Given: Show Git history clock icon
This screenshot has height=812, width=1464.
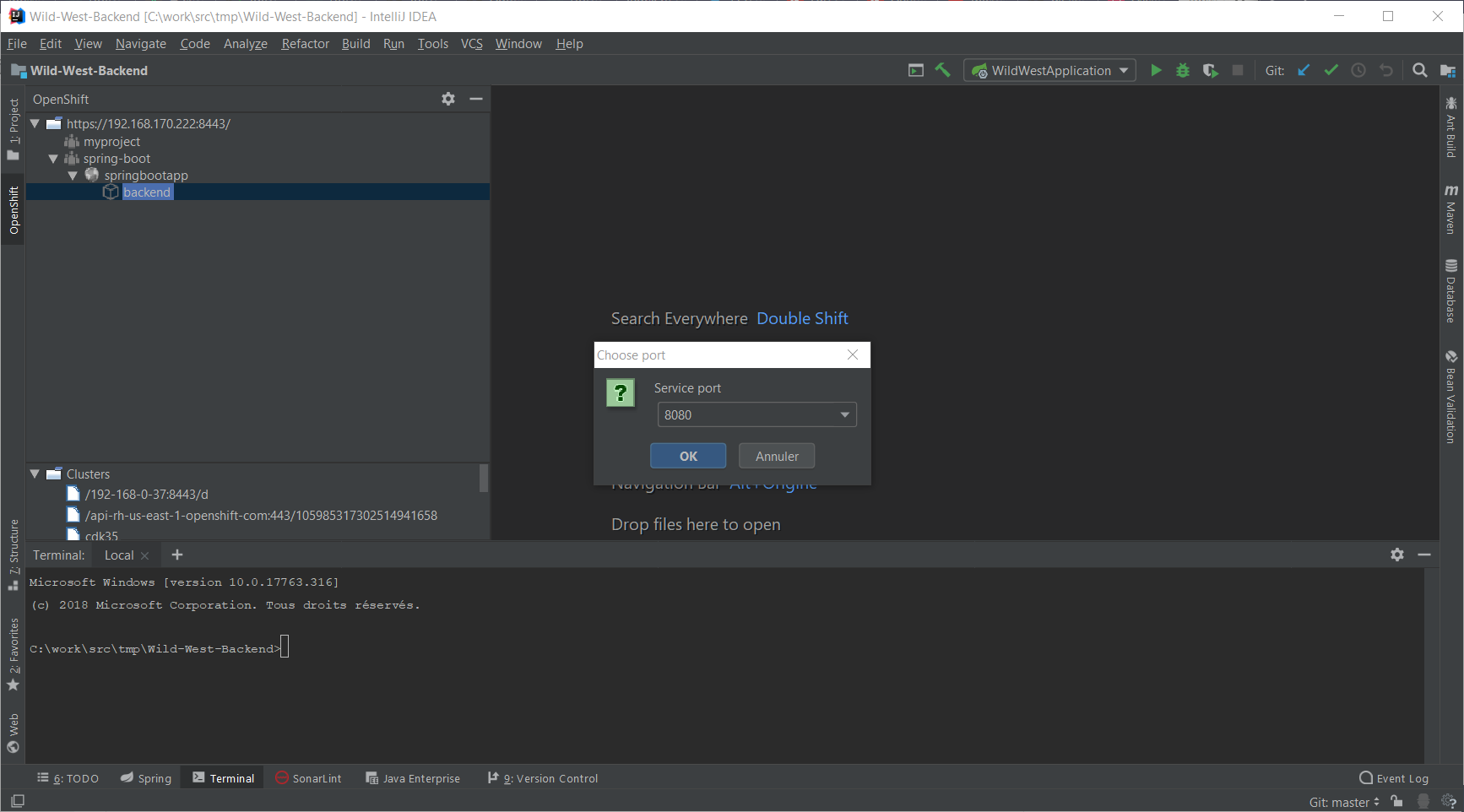Looking at the screenshot, I should pyautogui.click(x=1358, y=71).
